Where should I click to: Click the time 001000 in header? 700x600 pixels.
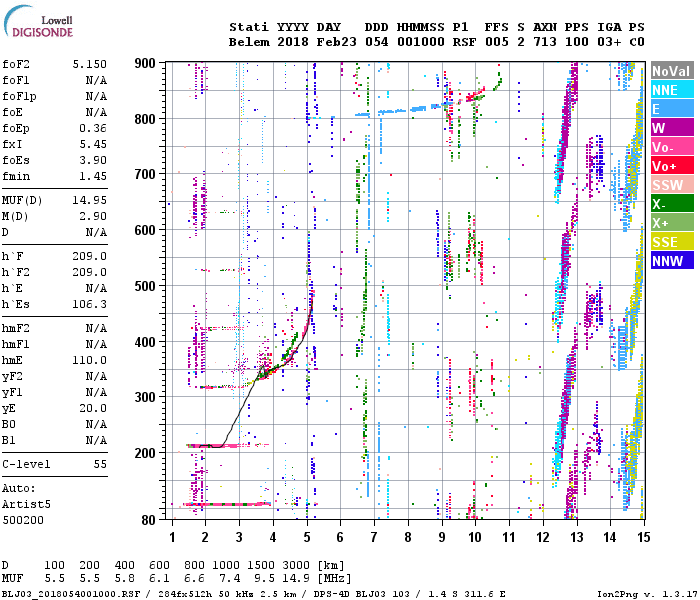click(x=421, y=42)
